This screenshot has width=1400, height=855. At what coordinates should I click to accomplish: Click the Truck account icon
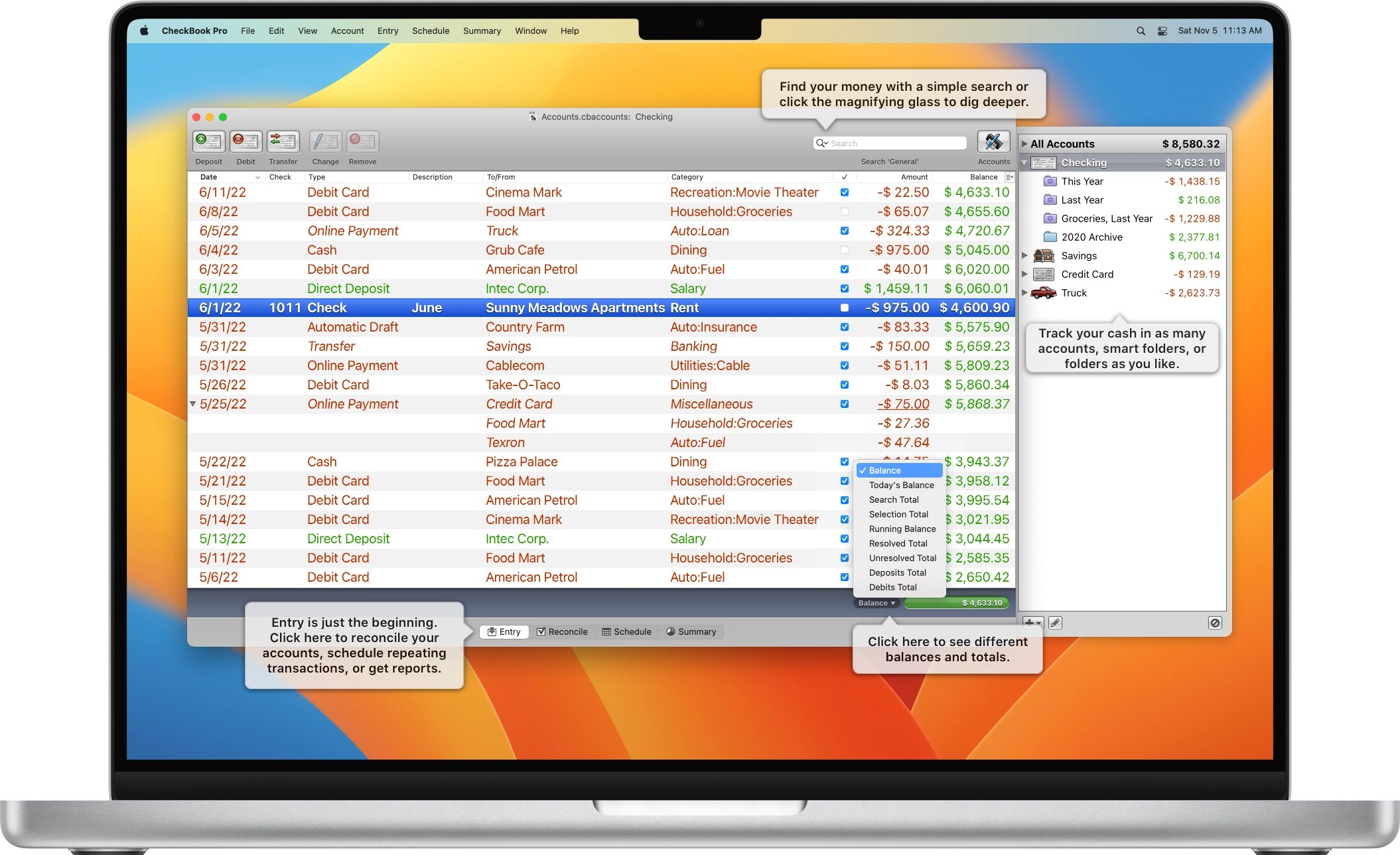pyautogui.click(x=1044, y=293)
